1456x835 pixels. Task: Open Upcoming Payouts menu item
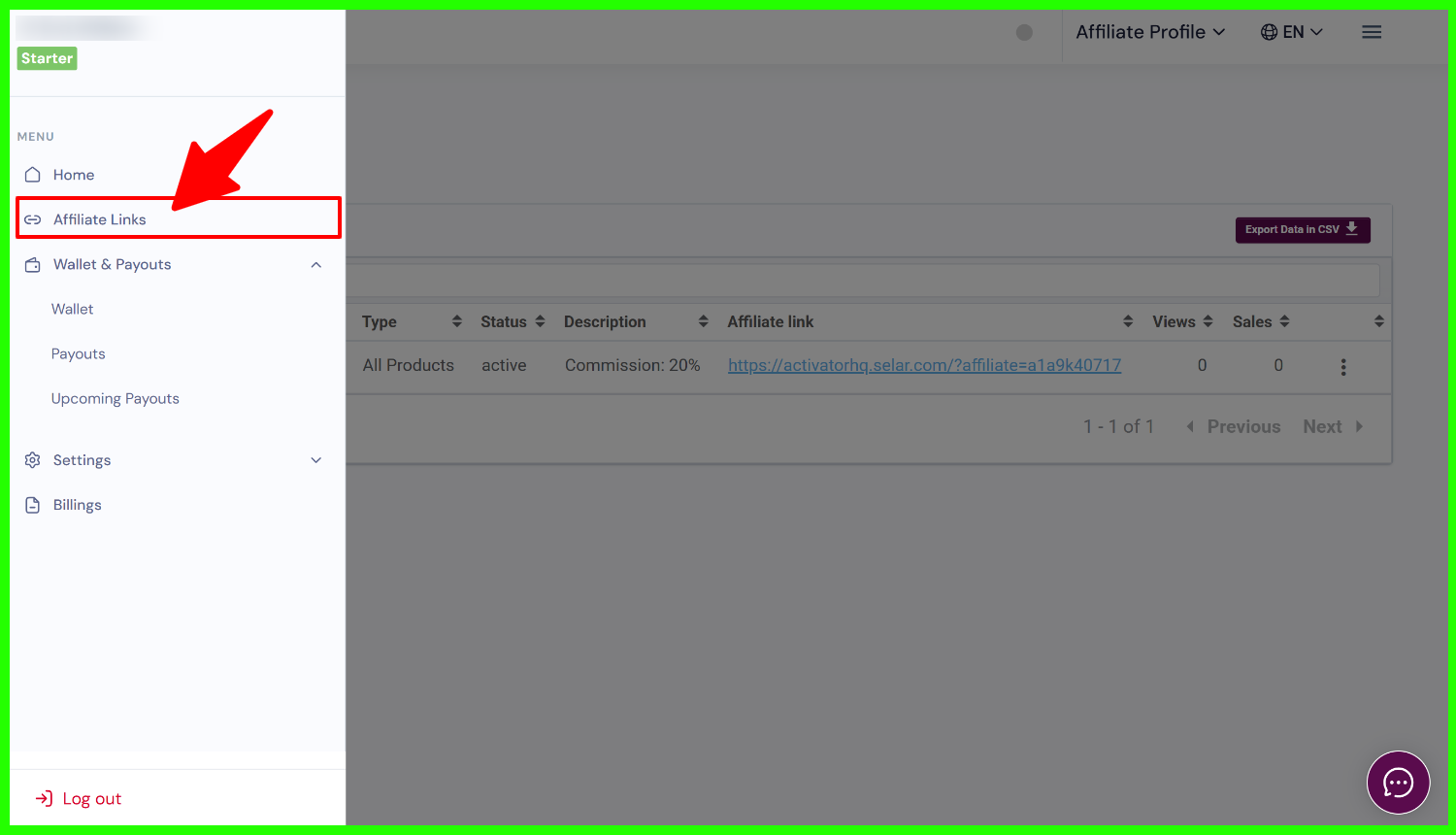pos(115,399)
